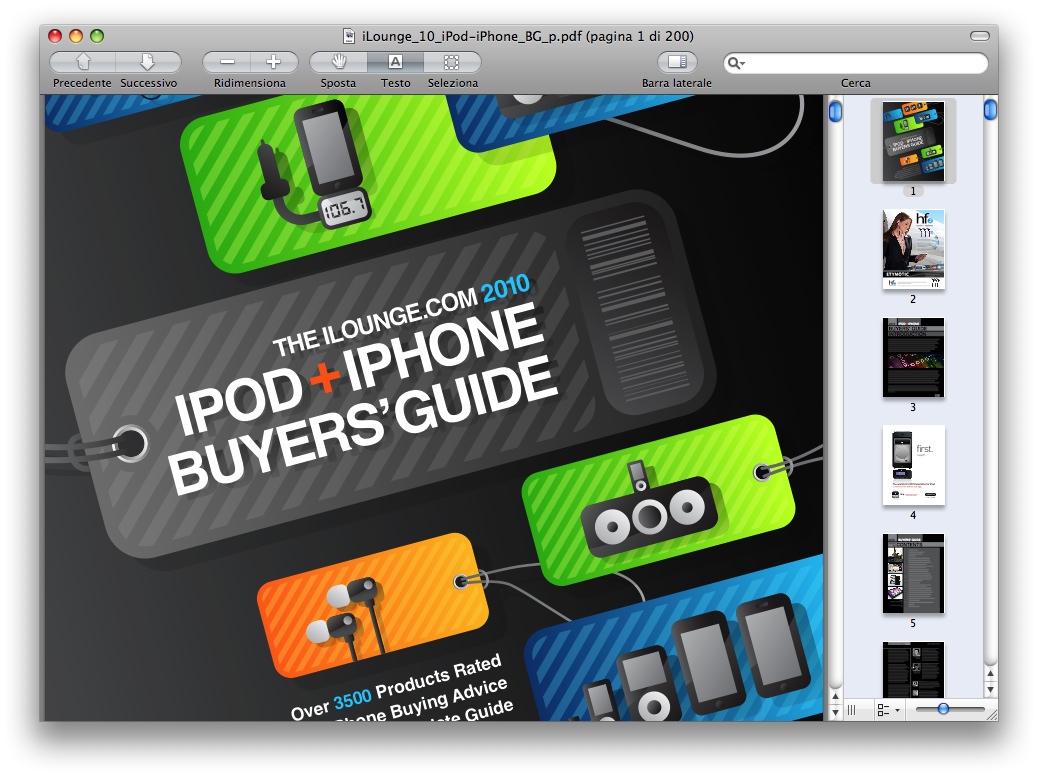Image resolution: width=1038 pixels, height=776 pixels.
Task: Click inside the Cerca search field
Action: pyautogui.click(x=860, y=63)
